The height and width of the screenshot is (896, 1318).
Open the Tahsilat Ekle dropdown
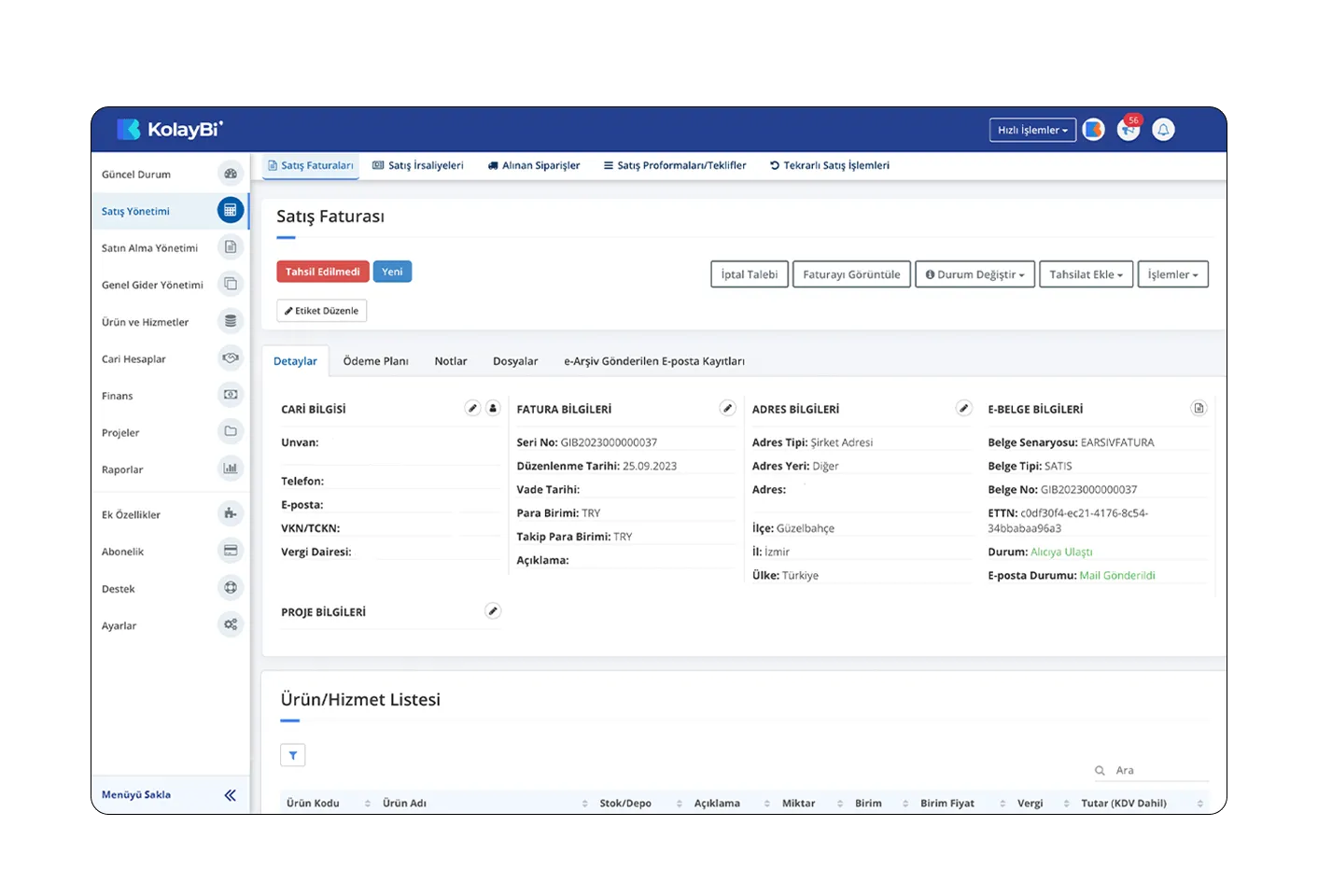[1087, 274]
